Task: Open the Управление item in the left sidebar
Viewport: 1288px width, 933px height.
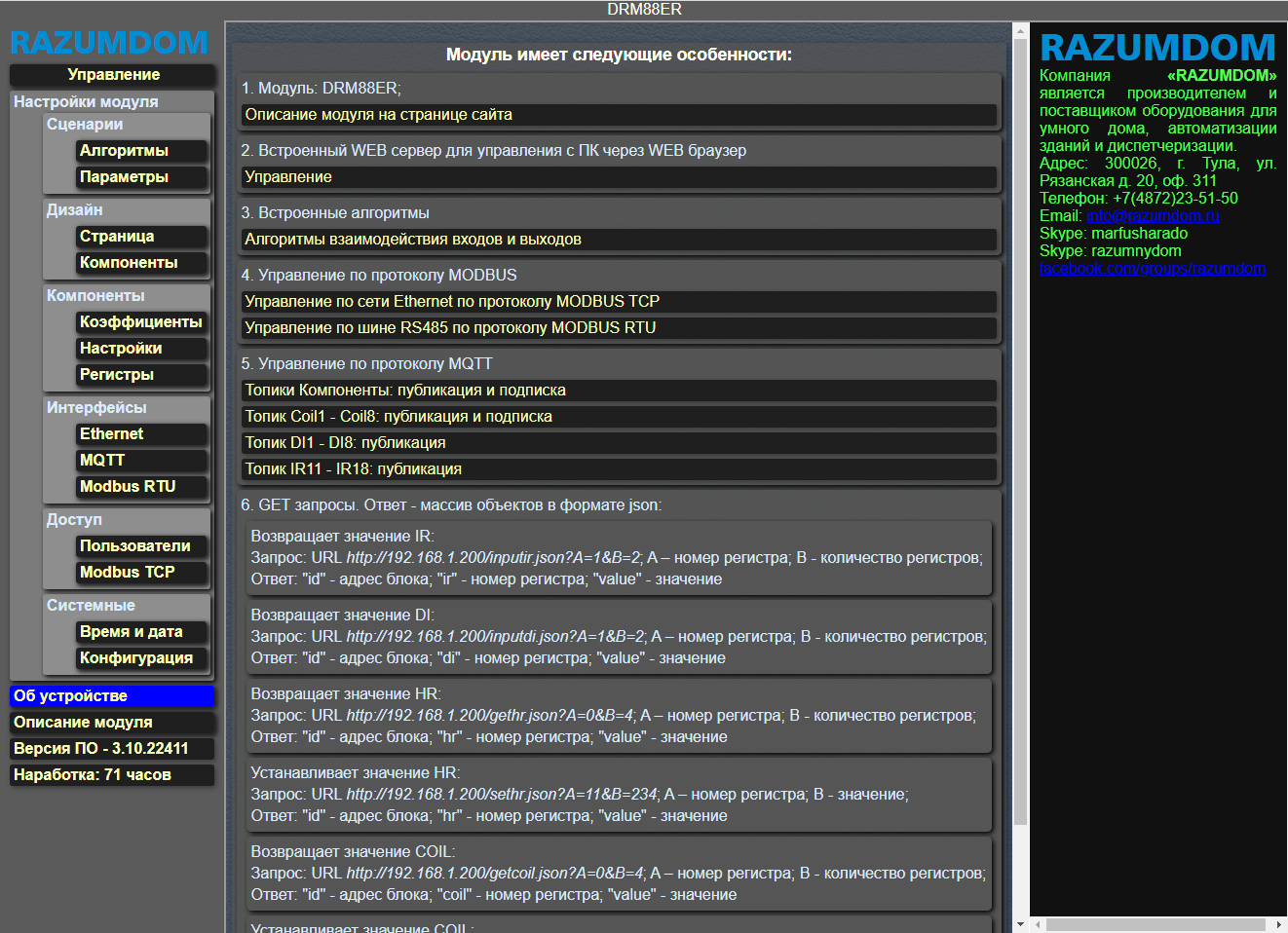Action: pyautogui.click(x=113, y=75)
